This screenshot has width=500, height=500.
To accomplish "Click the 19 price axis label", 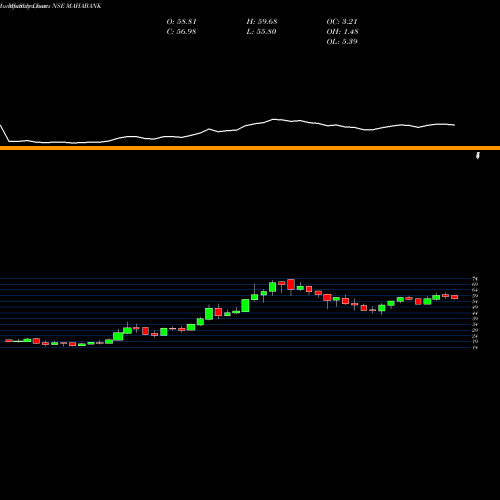I will tap(475, 342).
